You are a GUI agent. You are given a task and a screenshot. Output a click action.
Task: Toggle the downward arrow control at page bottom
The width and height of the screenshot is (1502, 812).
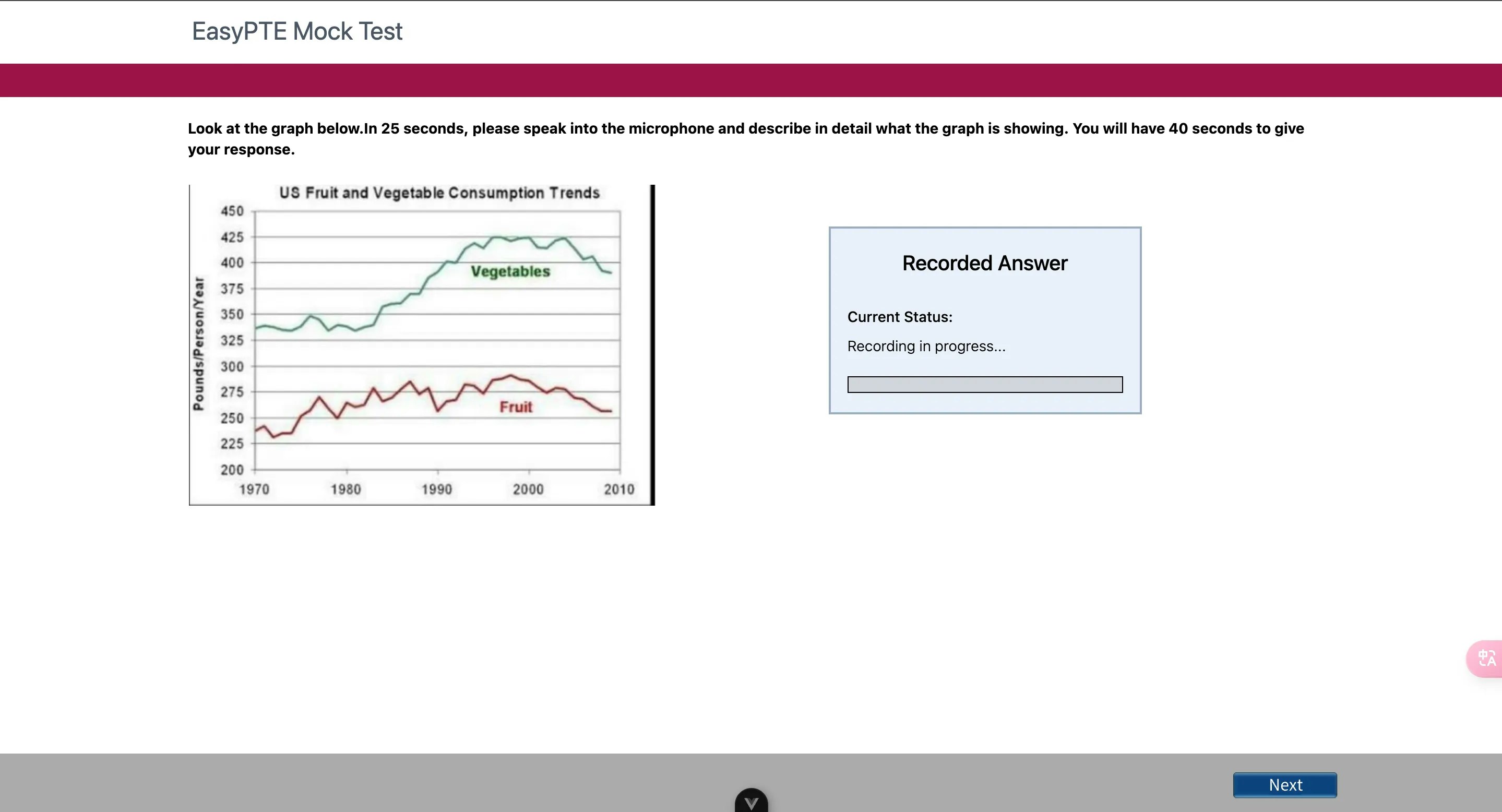tap(751, 803)
